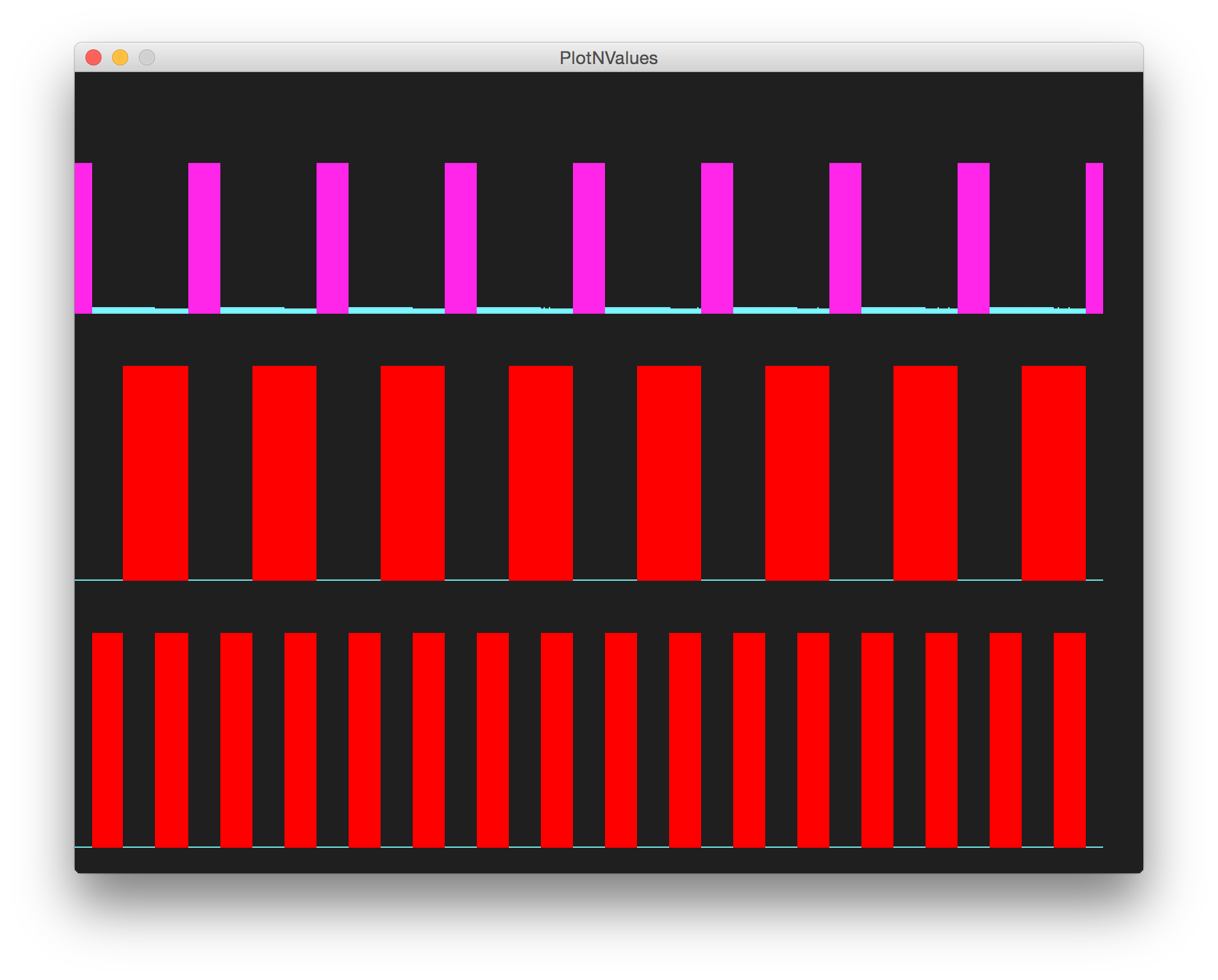The width and height of the screenshot is (1218, 980).
Task: Click the yellow minimize button
Action: click(120, 58)
